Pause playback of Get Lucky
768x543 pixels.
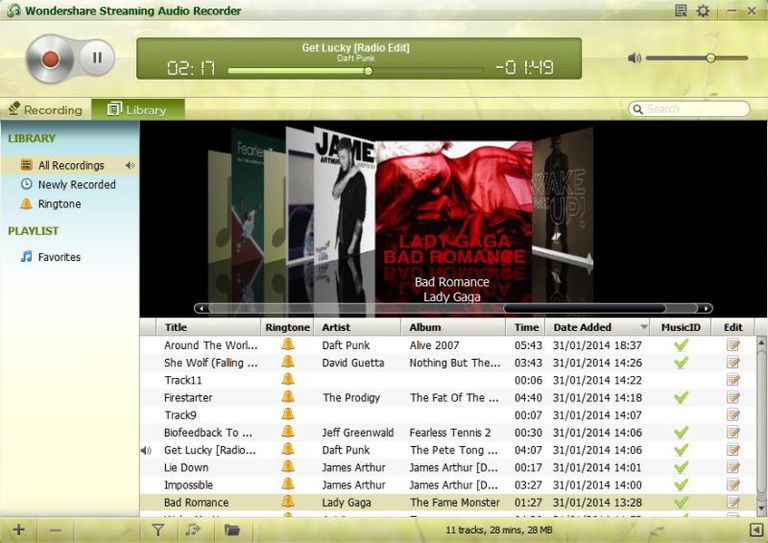click(97, 58)
